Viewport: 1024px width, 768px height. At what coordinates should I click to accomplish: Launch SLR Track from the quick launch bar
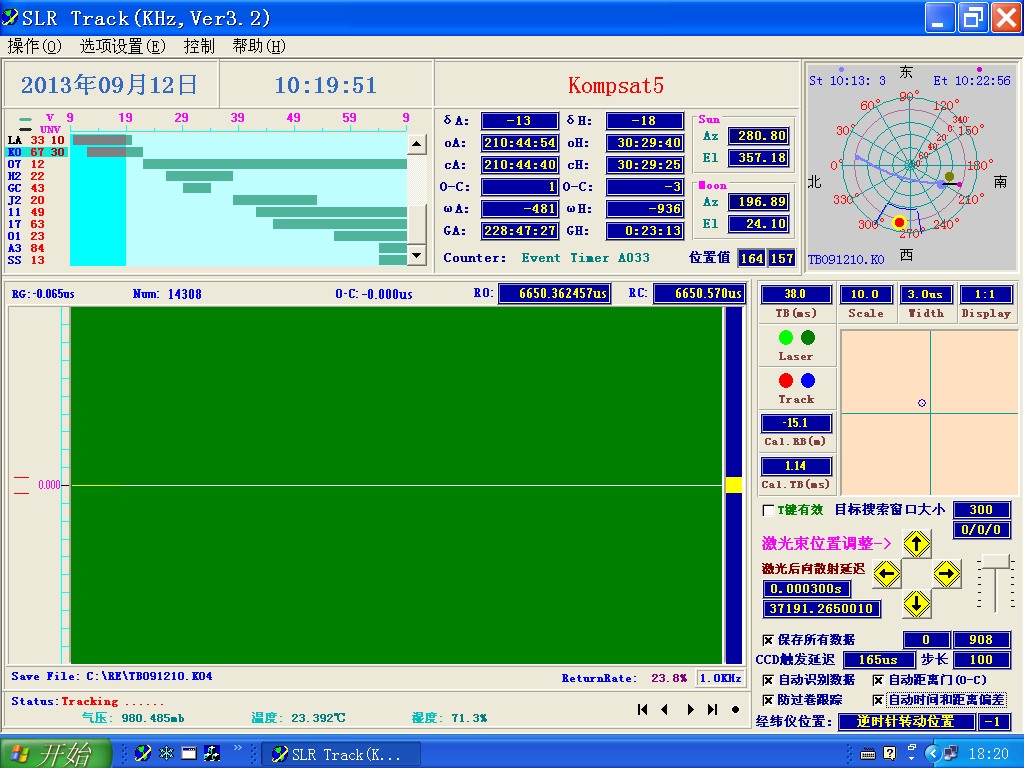click(x=143, y=754)
